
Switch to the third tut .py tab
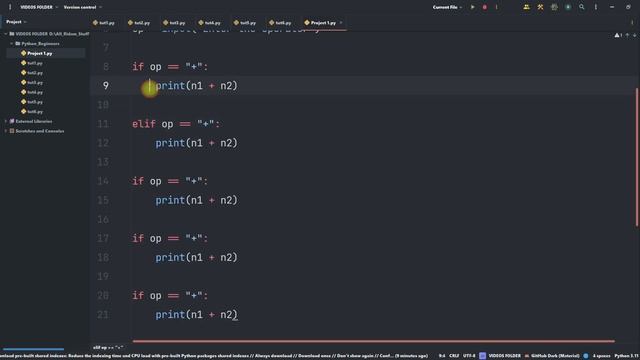(174, 23)
